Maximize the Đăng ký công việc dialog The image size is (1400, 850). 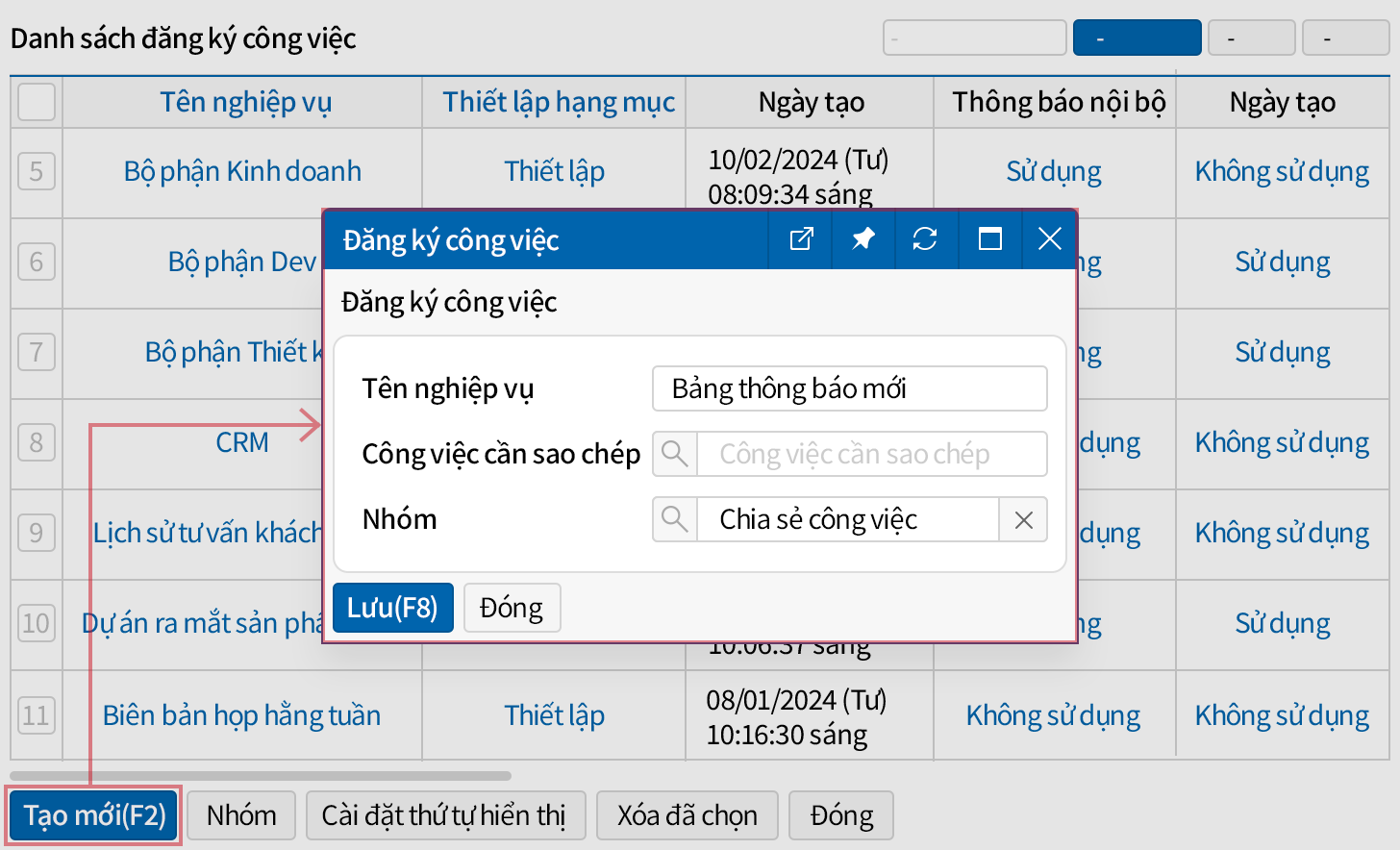(989, 239)
